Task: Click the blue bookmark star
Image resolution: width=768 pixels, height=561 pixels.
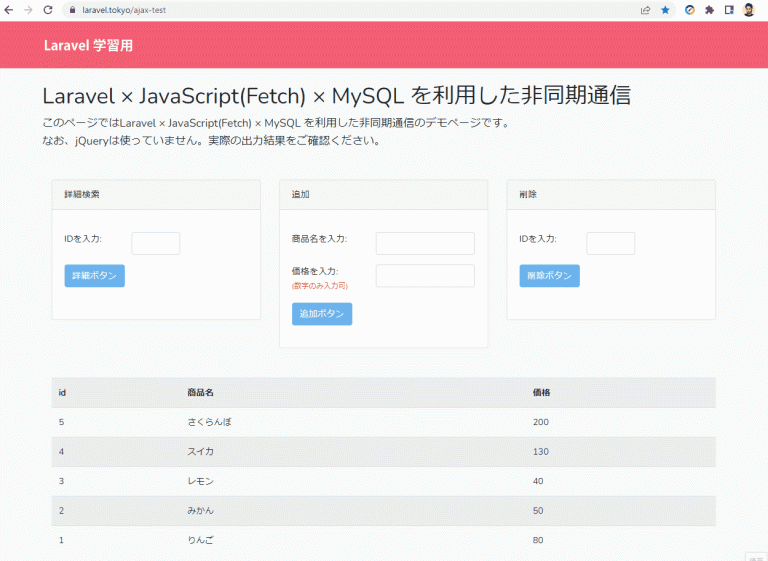Action: click(665, 9)
